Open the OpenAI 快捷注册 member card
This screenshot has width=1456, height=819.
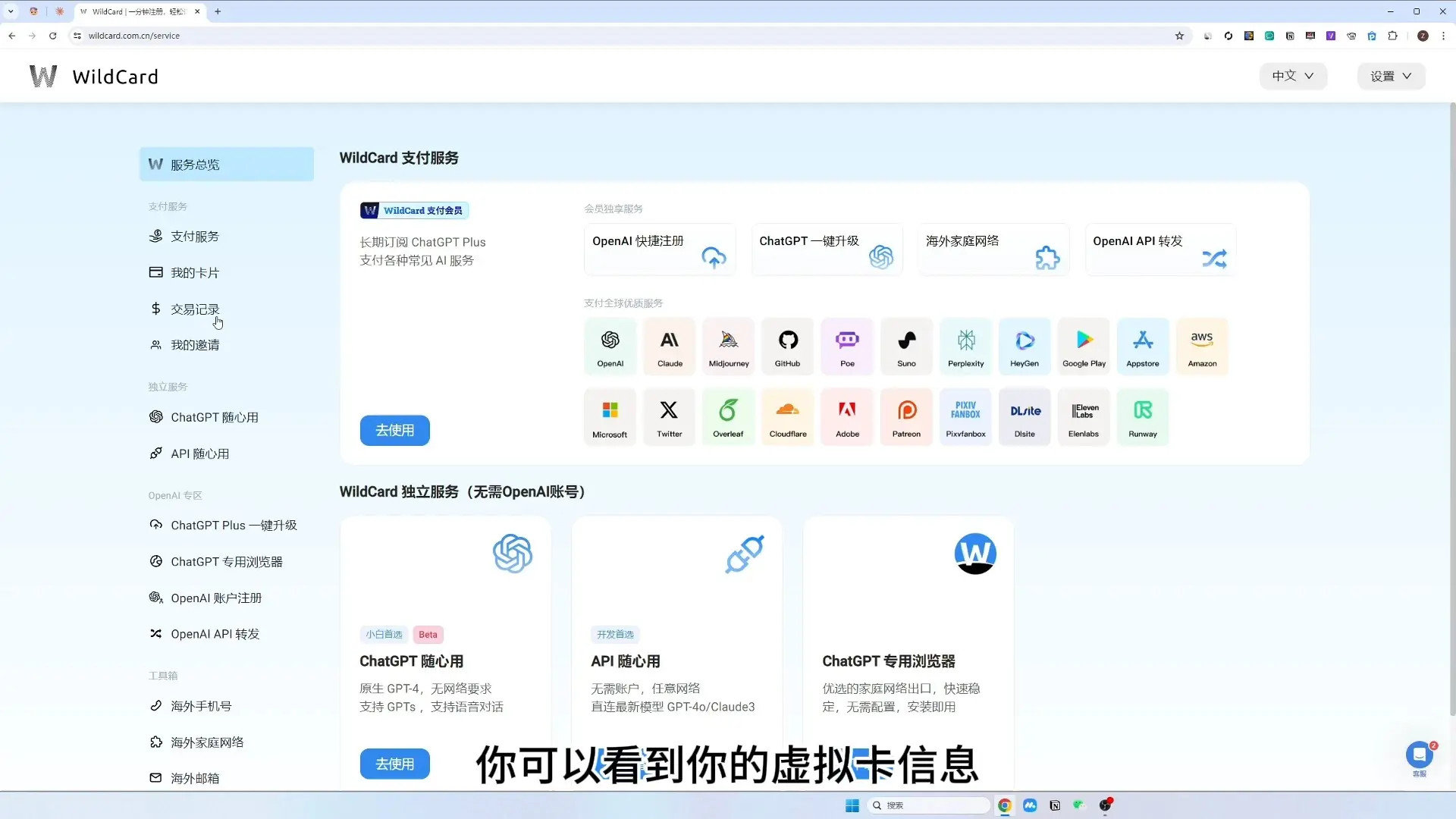pyautogui.click(x=660, y=249)
